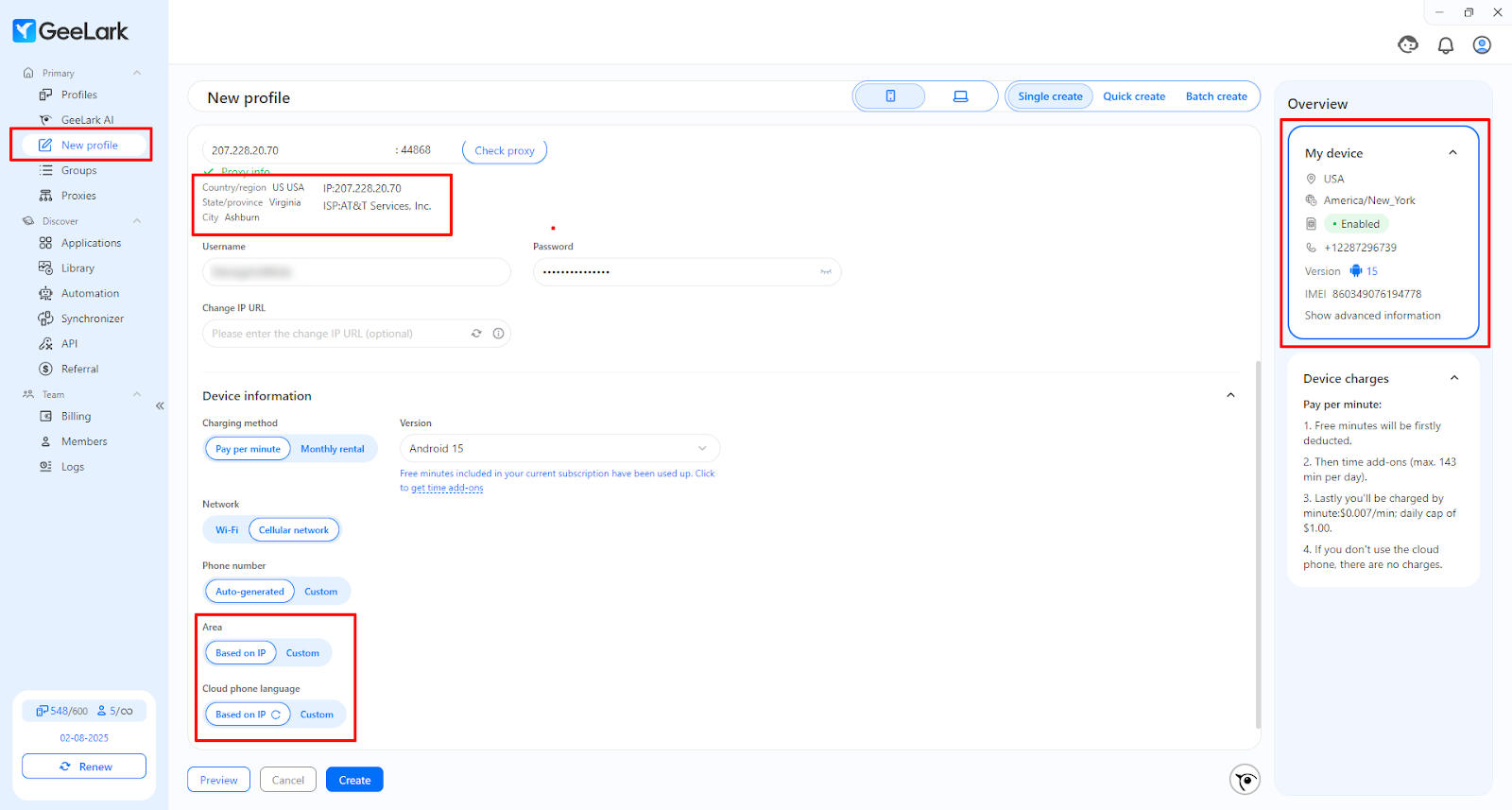The width and height of the screenshot is (1512, 810).
Task: Open the get time add-ons link
Action: point(447,489)
